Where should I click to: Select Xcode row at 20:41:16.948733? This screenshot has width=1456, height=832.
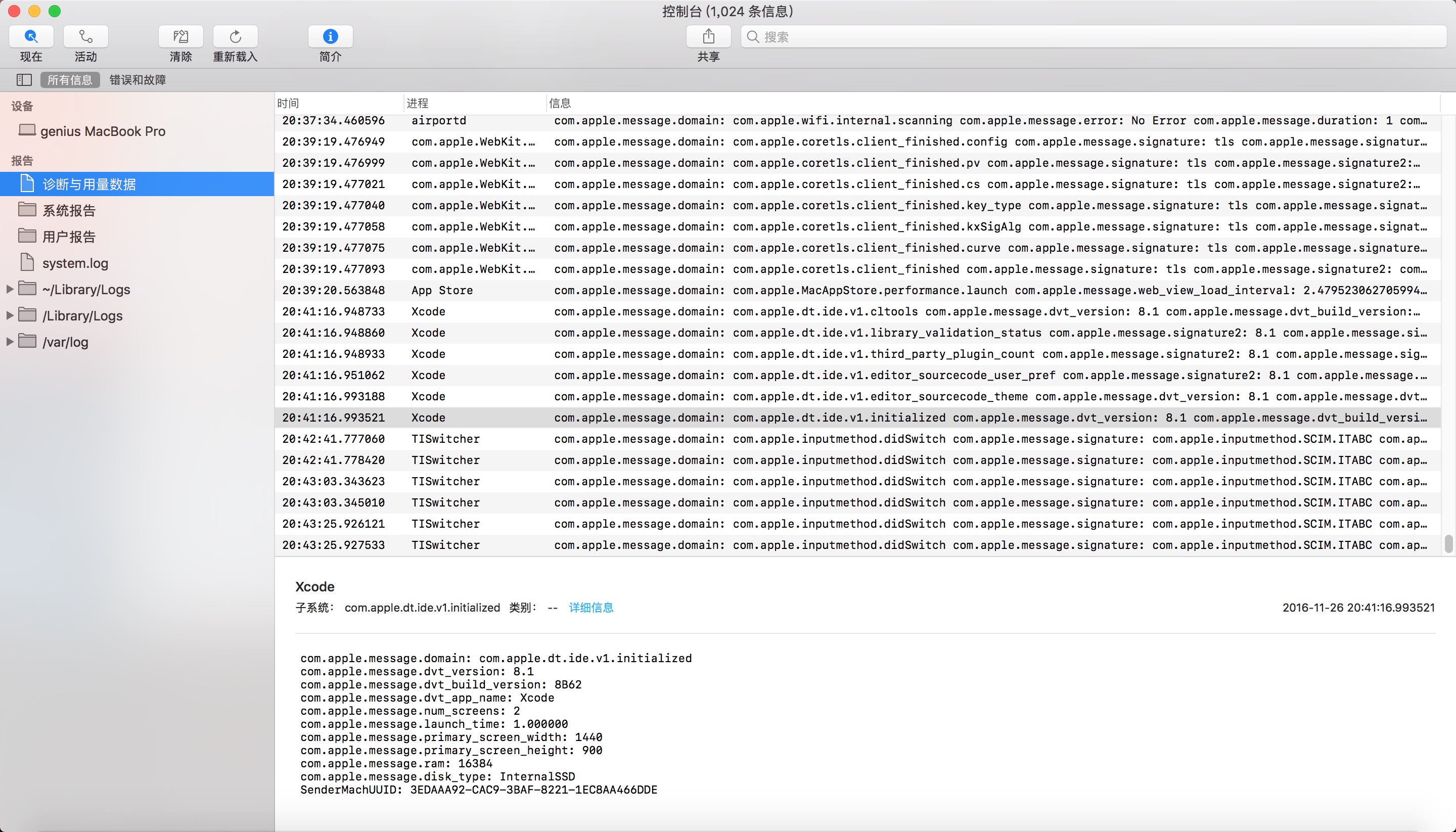tap(857, 311)
